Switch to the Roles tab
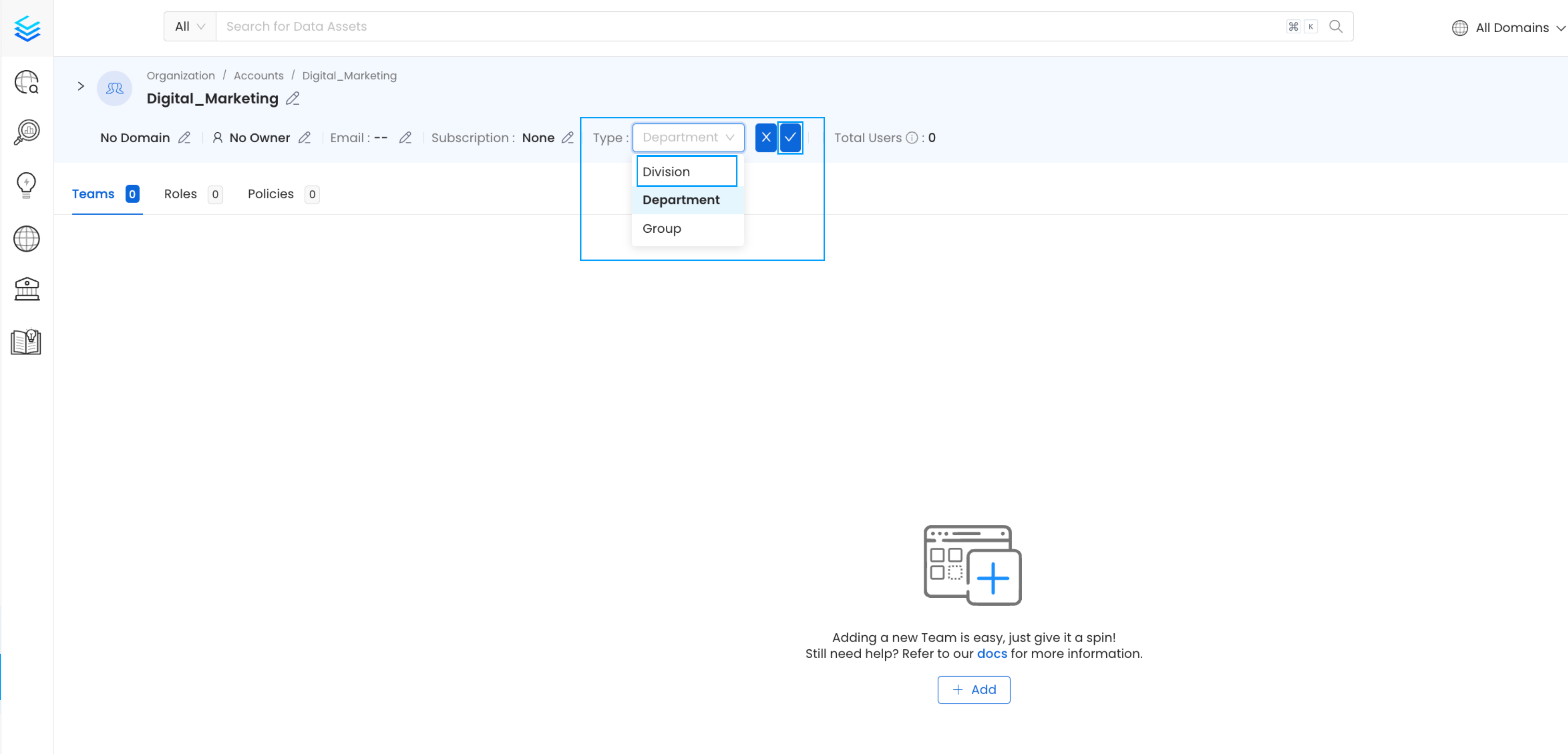This screenshot has width=1568, height=754. pos(193,194)
